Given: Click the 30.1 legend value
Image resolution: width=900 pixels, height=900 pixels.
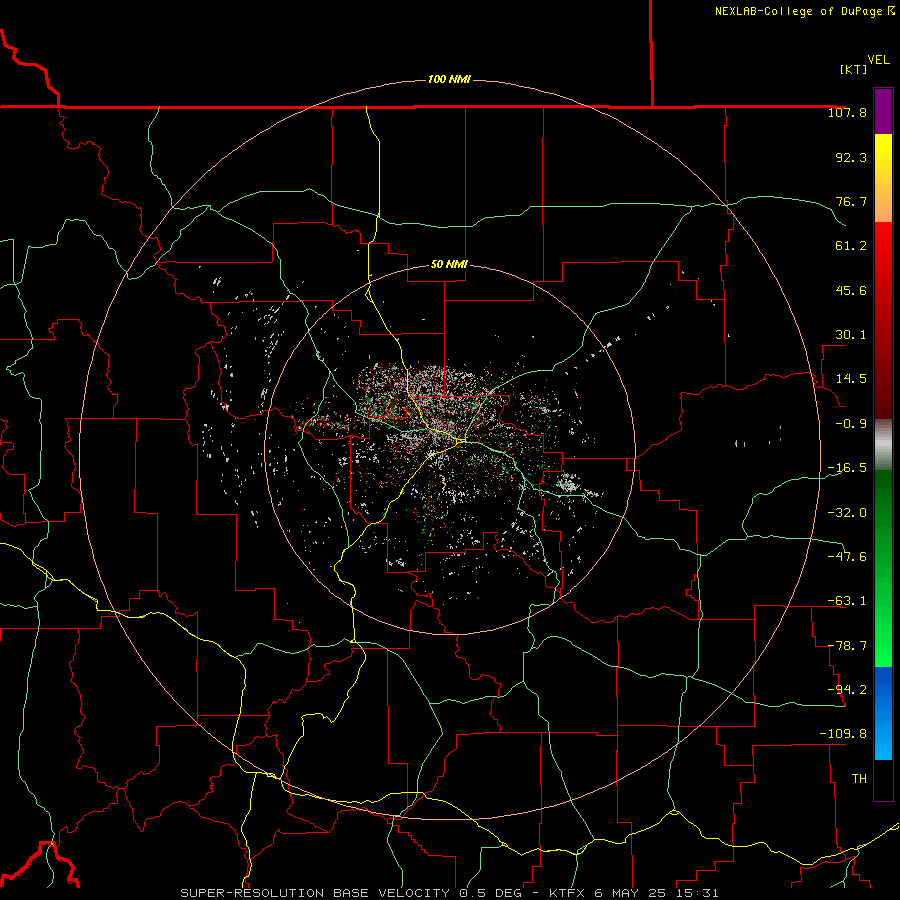Looking at the screenshot, I should coord(851,335).
